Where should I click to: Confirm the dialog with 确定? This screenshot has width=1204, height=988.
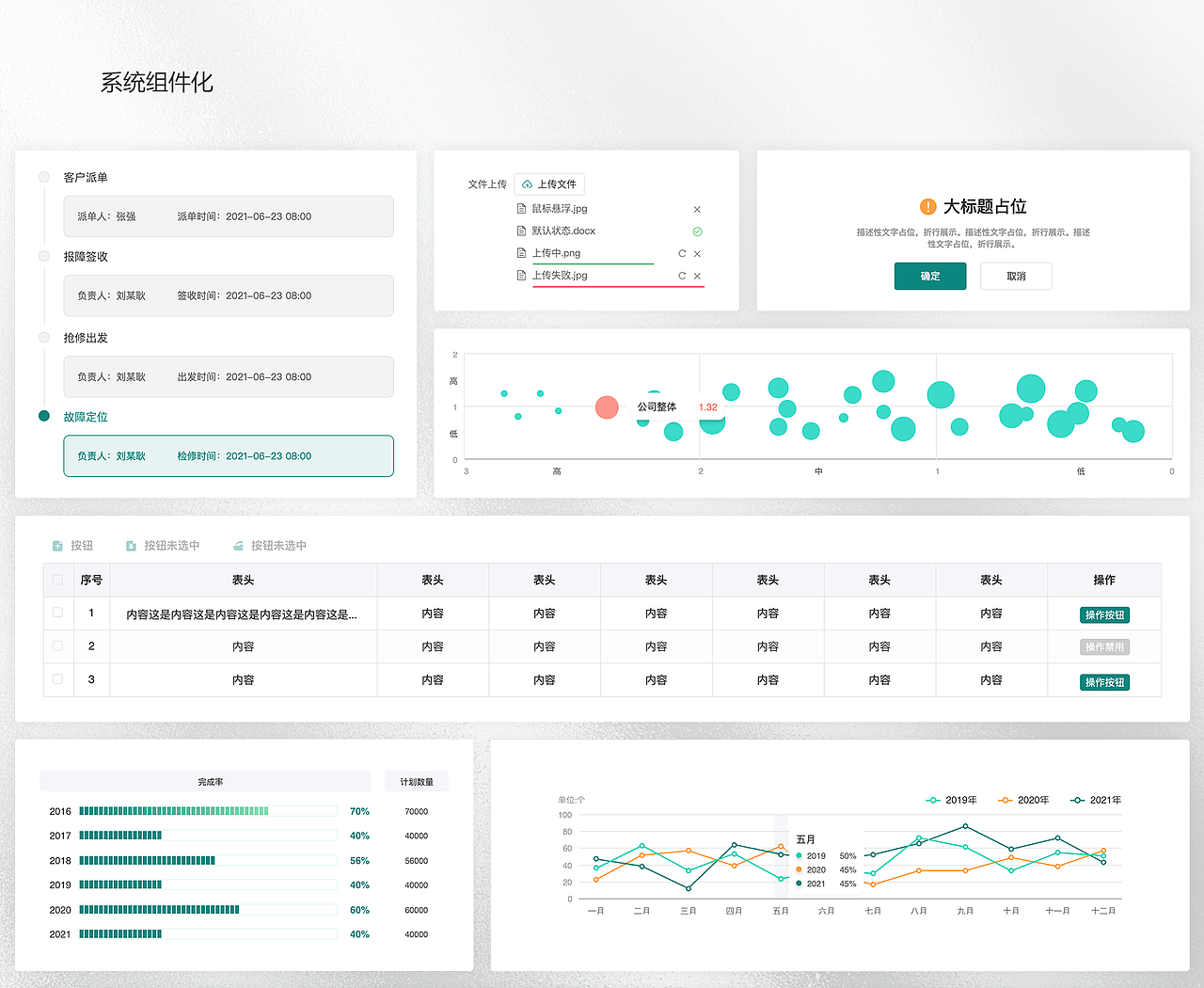[x=930, y=276]
